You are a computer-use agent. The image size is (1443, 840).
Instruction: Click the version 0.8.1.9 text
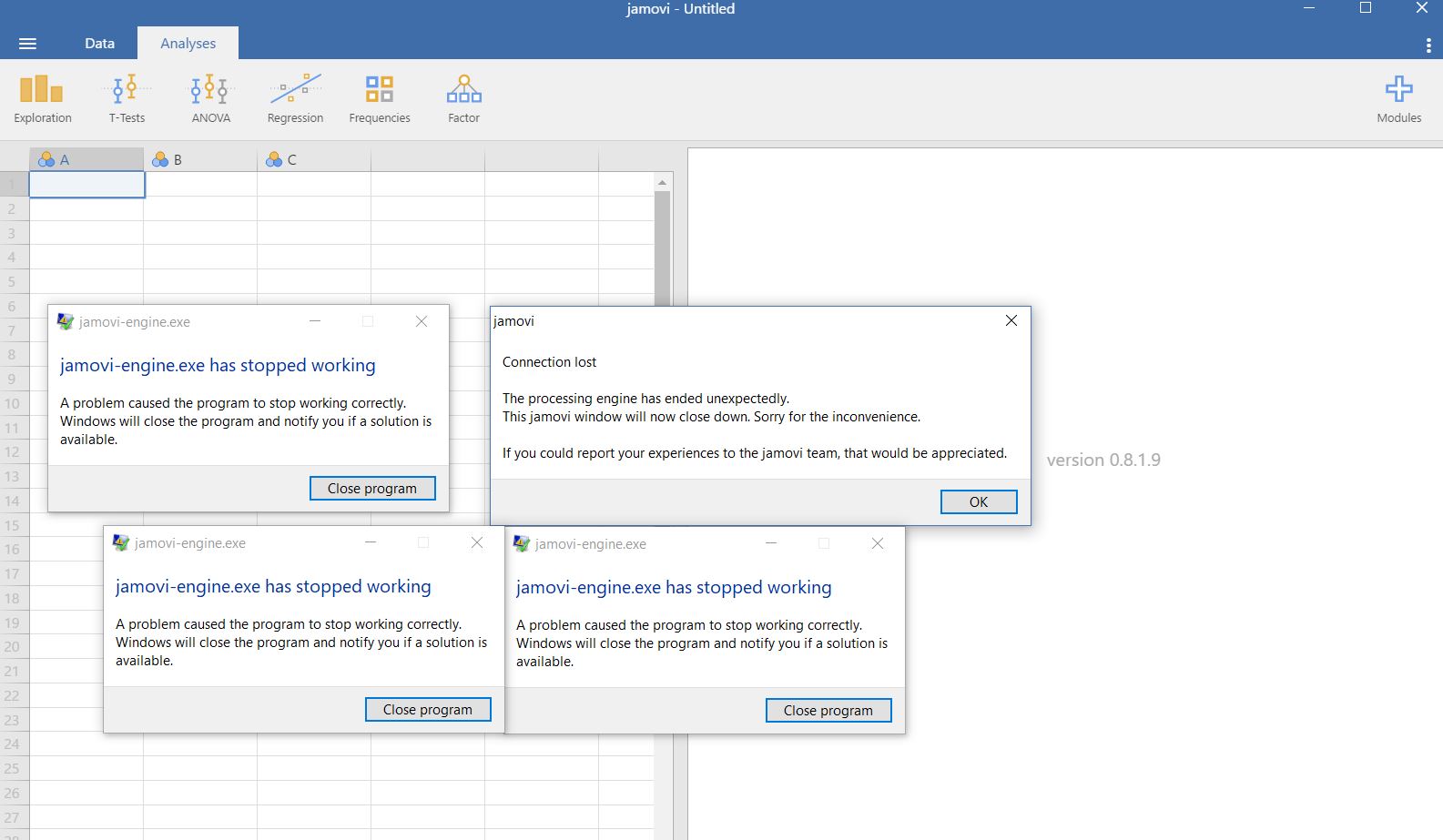1103,460
